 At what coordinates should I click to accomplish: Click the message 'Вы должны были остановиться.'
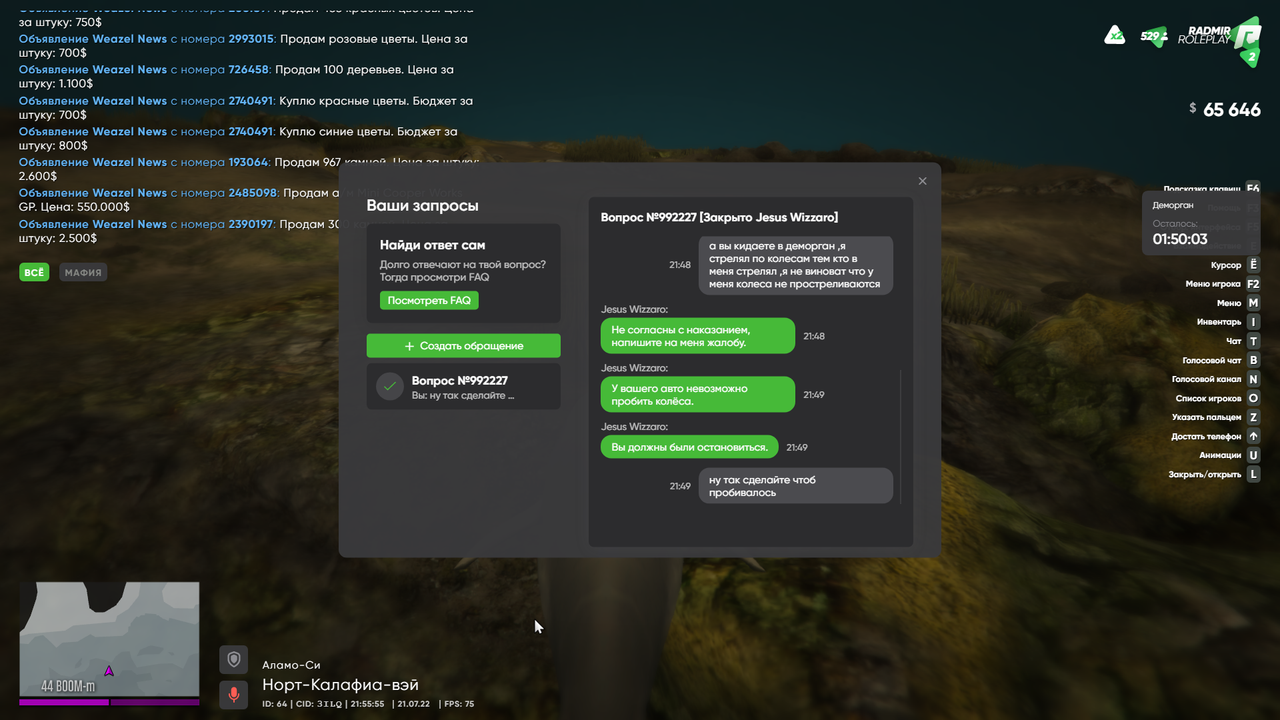coord(690,447)
